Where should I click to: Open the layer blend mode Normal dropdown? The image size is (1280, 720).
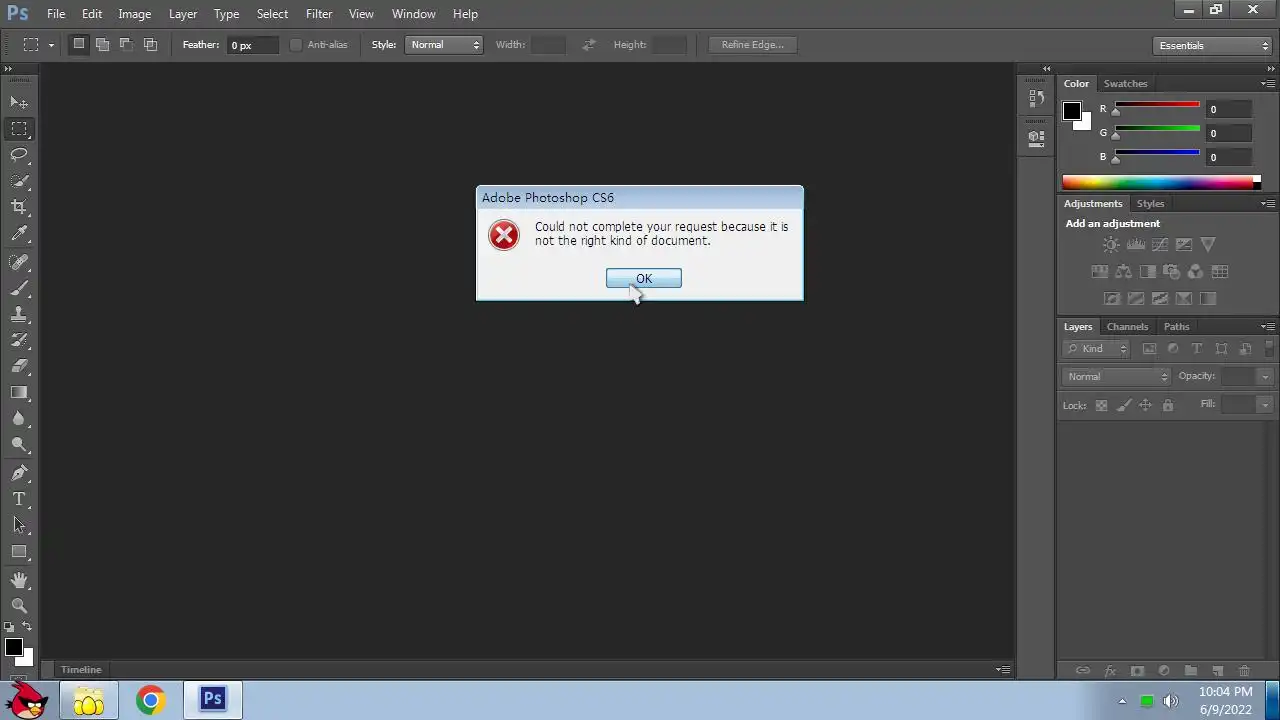[x=1116, y=377]
